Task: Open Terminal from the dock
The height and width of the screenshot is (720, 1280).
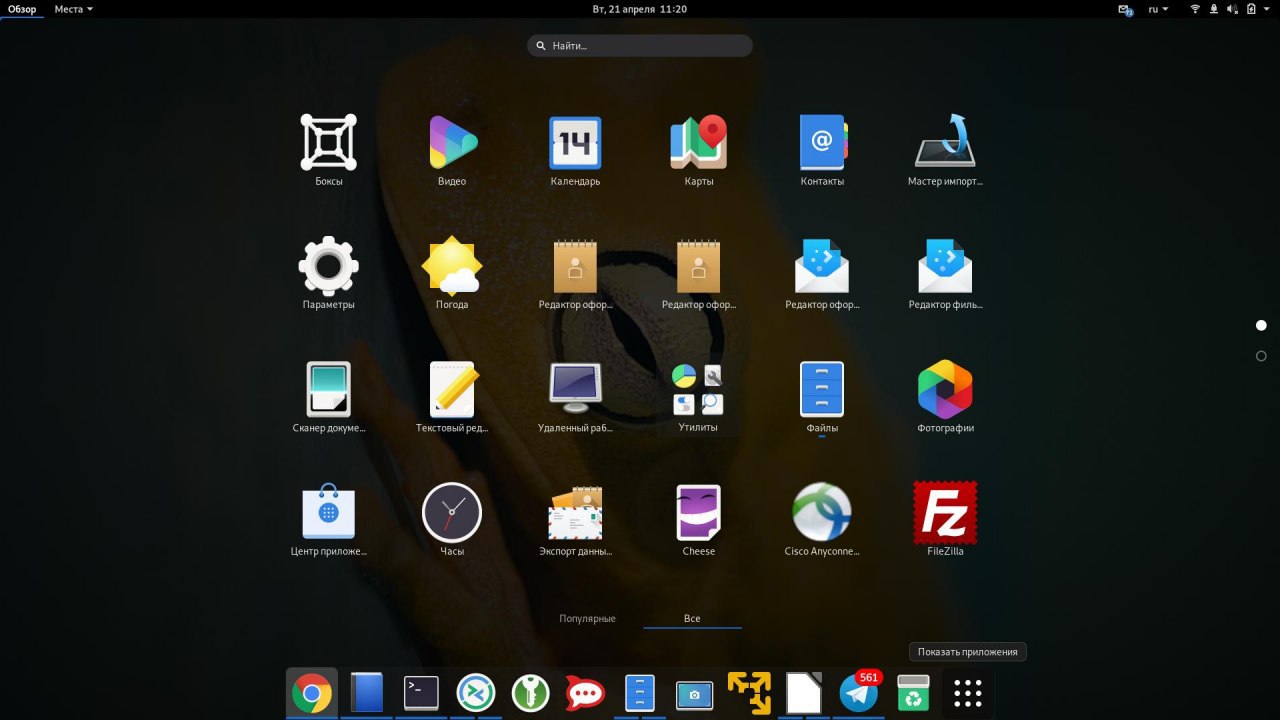Action: pos(421,693)
